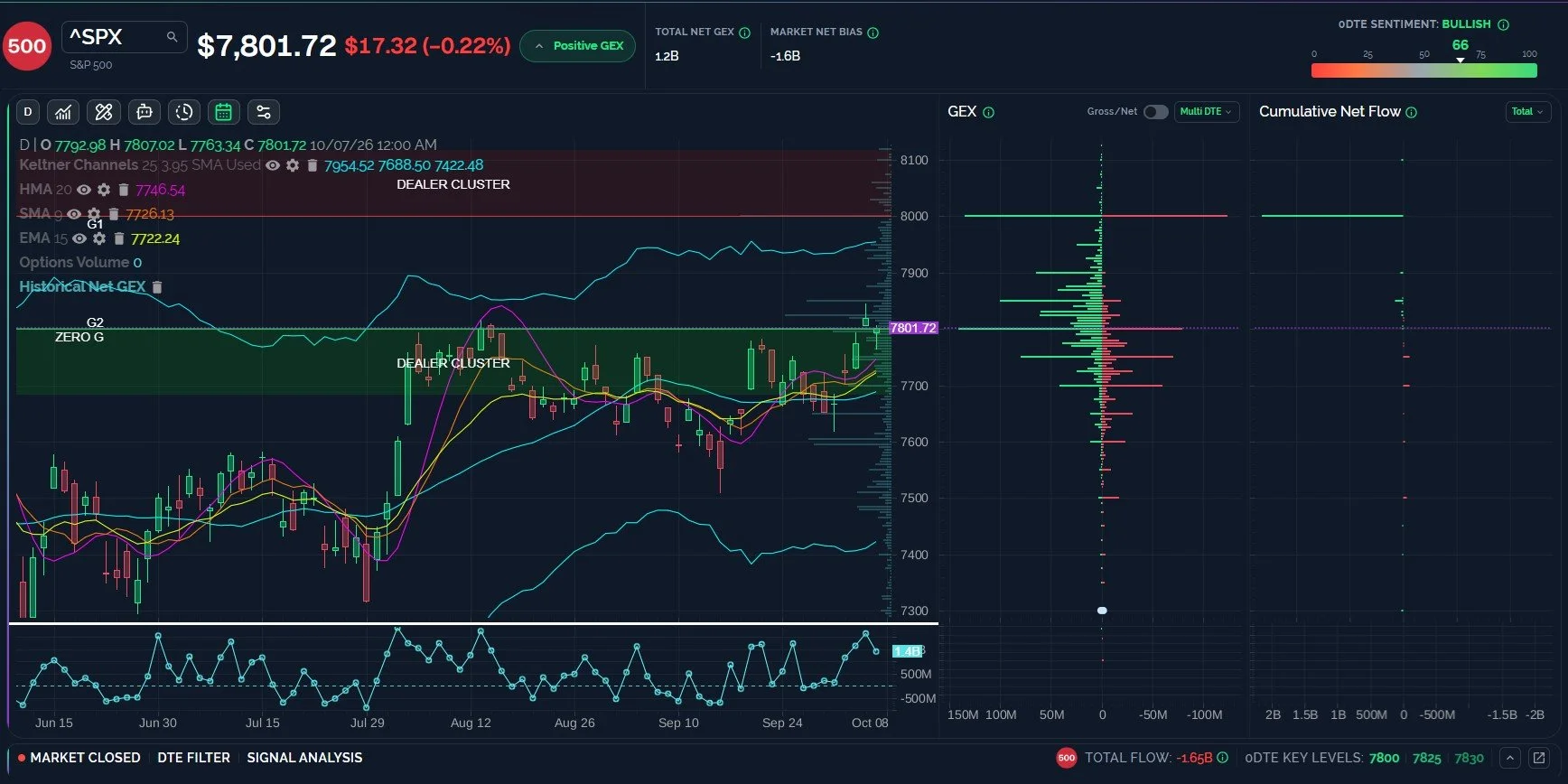
Task: Open the DTE FILTER tab
Action: 193,758
